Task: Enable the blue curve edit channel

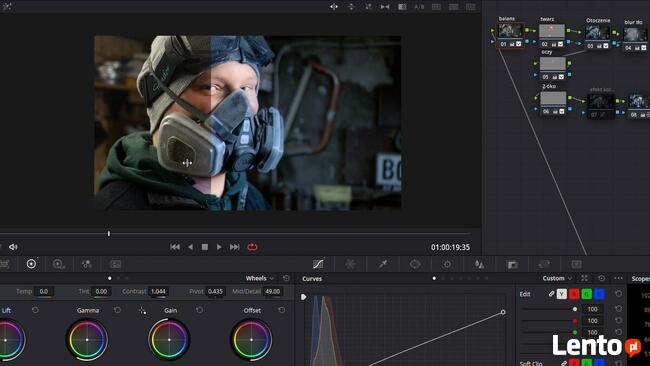Action: (599, 294)
